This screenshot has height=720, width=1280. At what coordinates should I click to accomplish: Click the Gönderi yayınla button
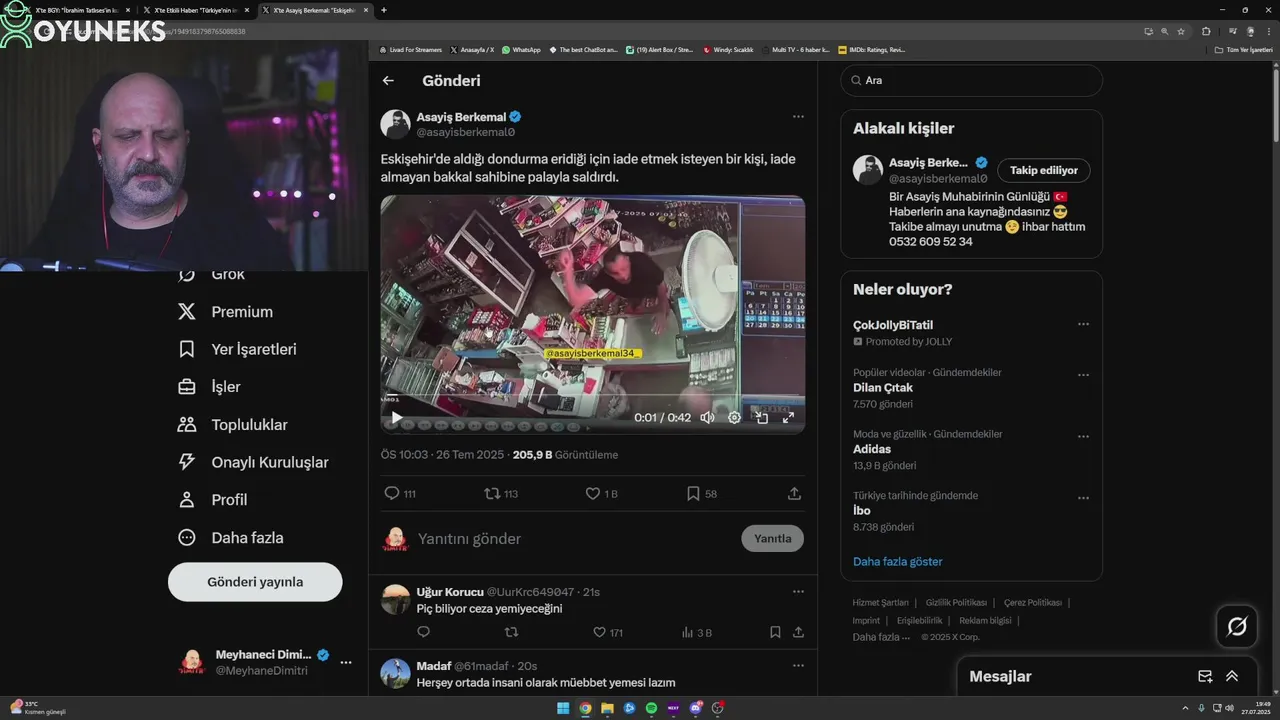click(x=255, y=582)
